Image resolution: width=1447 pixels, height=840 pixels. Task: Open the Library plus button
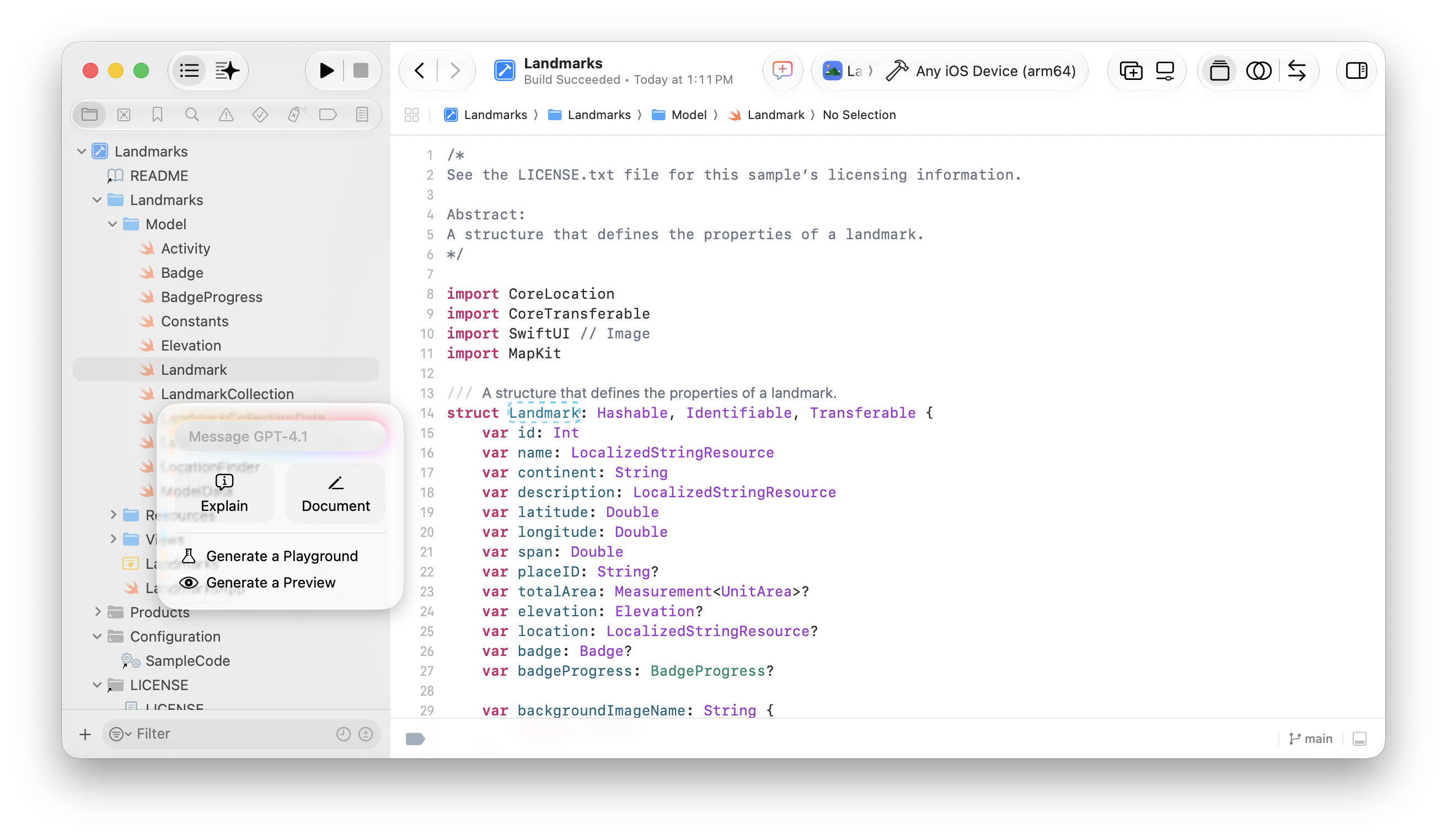click(x=1130, y=71)
